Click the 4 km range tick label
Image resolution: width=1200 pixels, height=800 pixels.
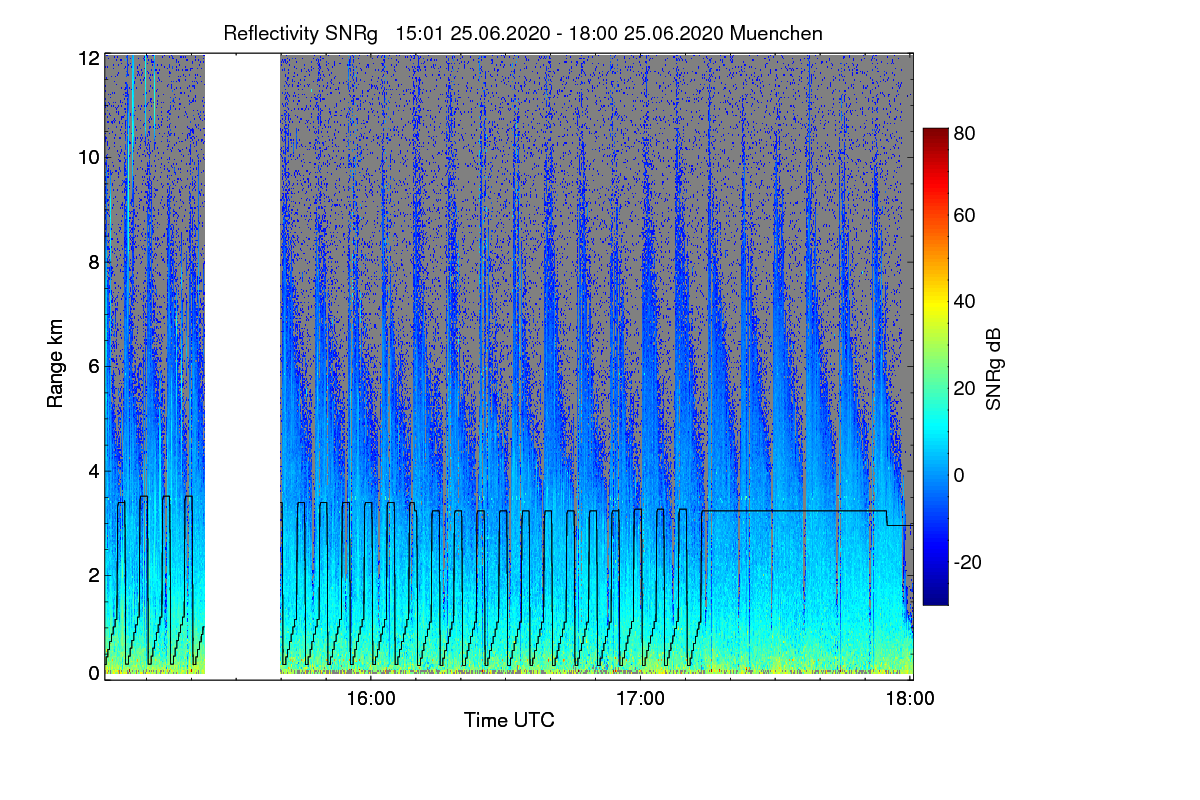coord(94,470)
